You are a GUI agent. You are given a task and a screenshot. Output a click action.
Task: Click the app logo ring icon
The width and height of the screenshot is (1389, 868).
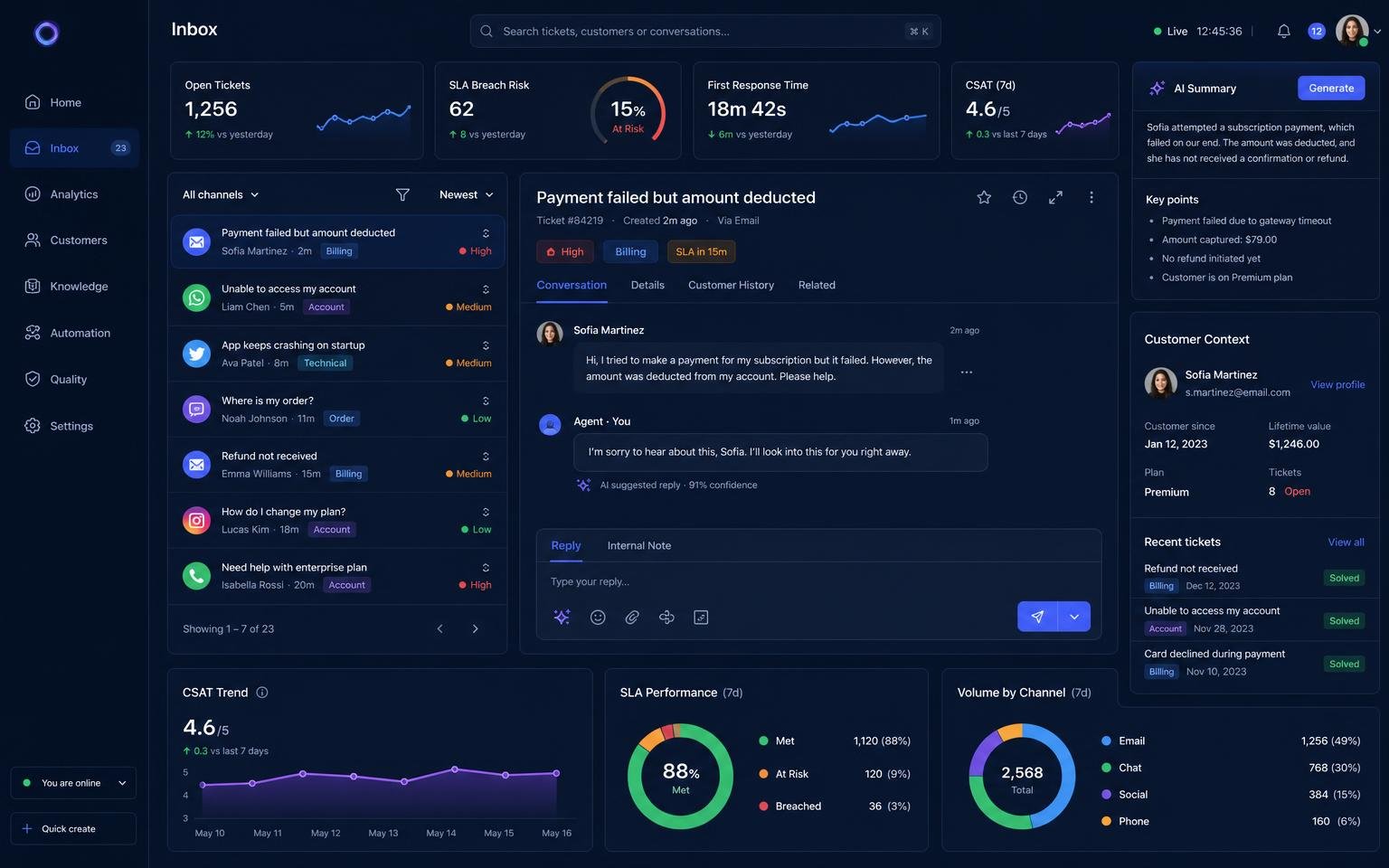point(46,33)
